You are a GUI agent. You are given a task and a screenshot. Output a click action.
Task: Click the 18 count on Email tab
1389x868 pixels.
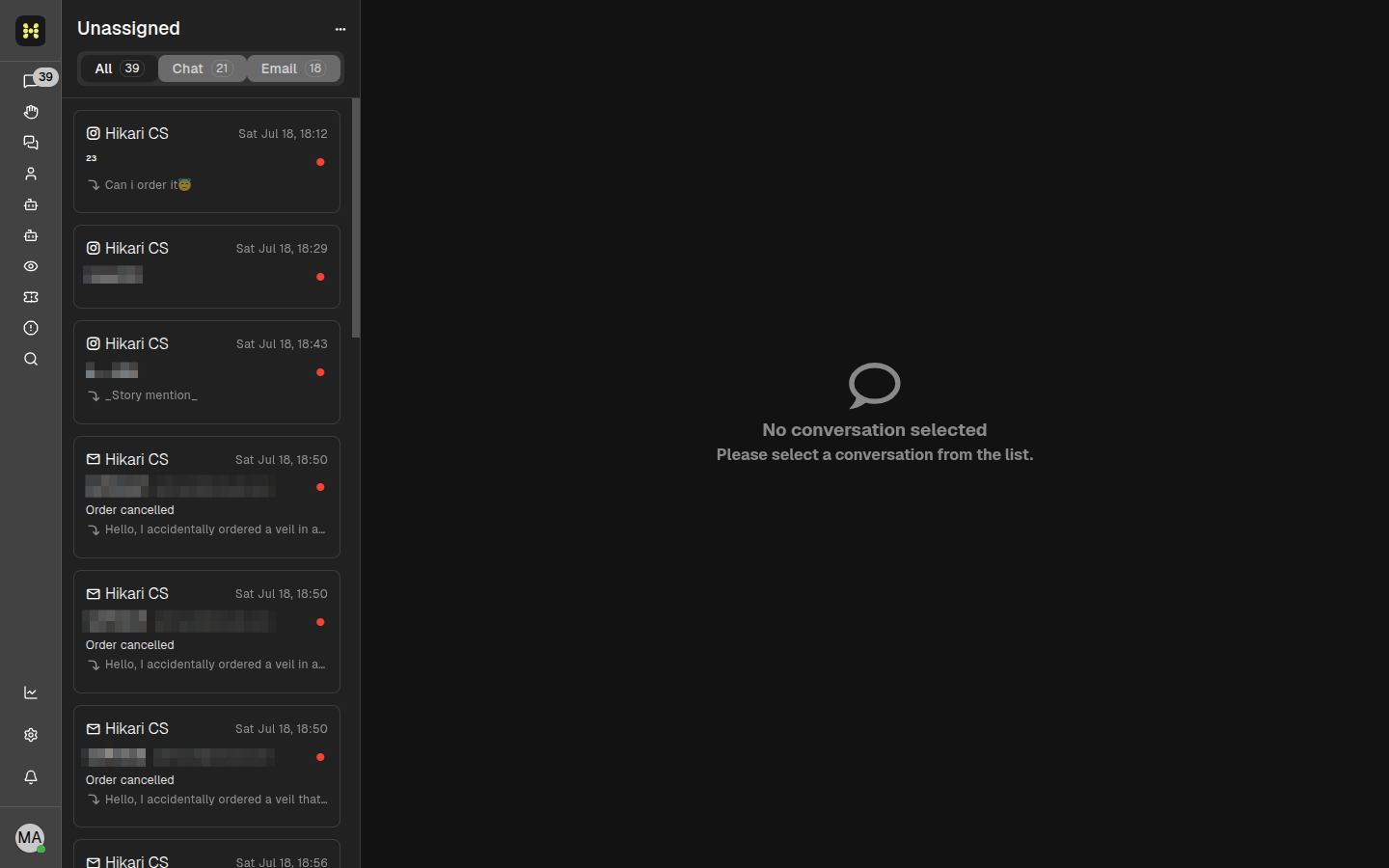click(315, 68)
